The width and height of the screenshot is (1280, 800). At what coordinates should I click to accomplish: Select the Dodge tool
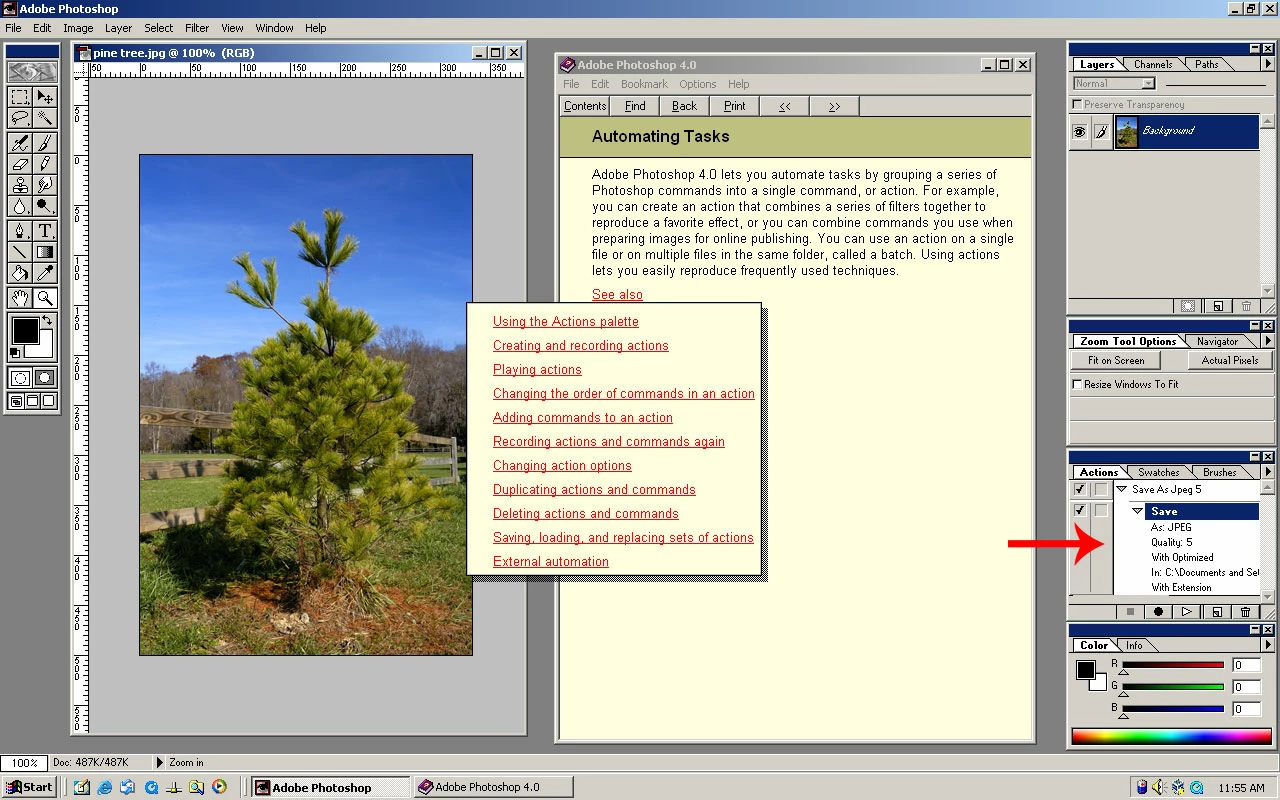pyautogui.click(x=45, y=206)
